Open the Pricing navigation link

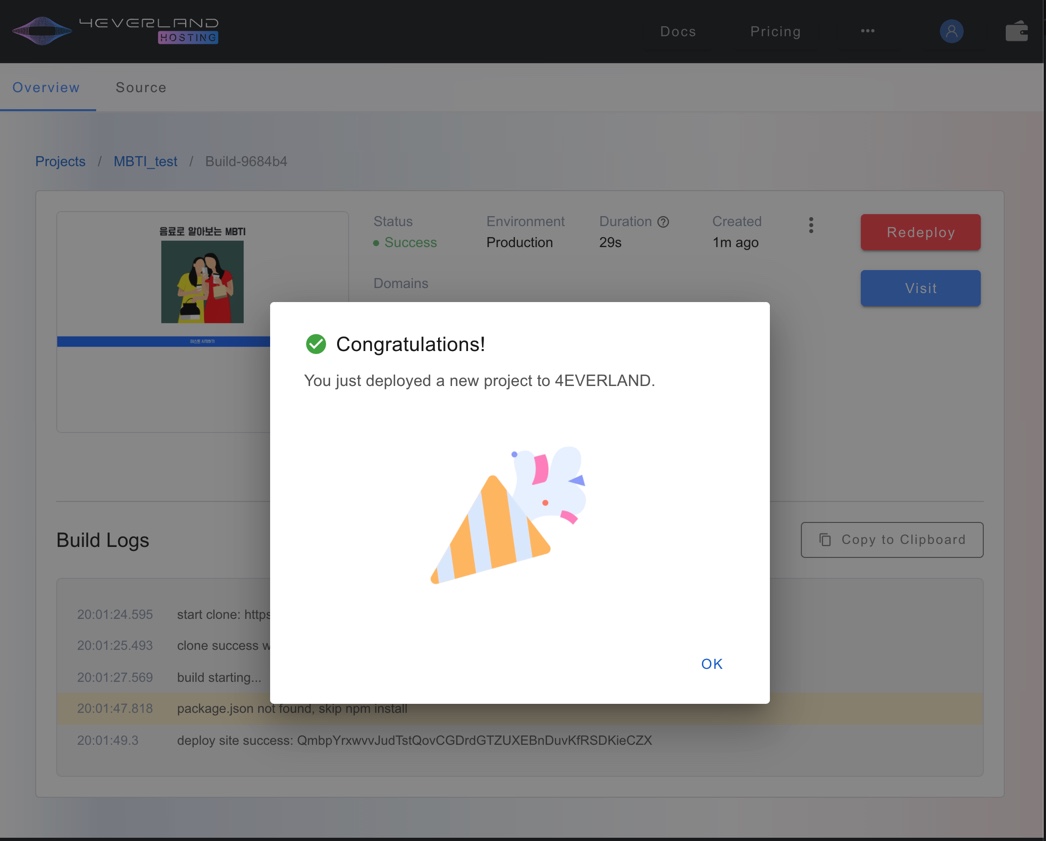(775, 31)
